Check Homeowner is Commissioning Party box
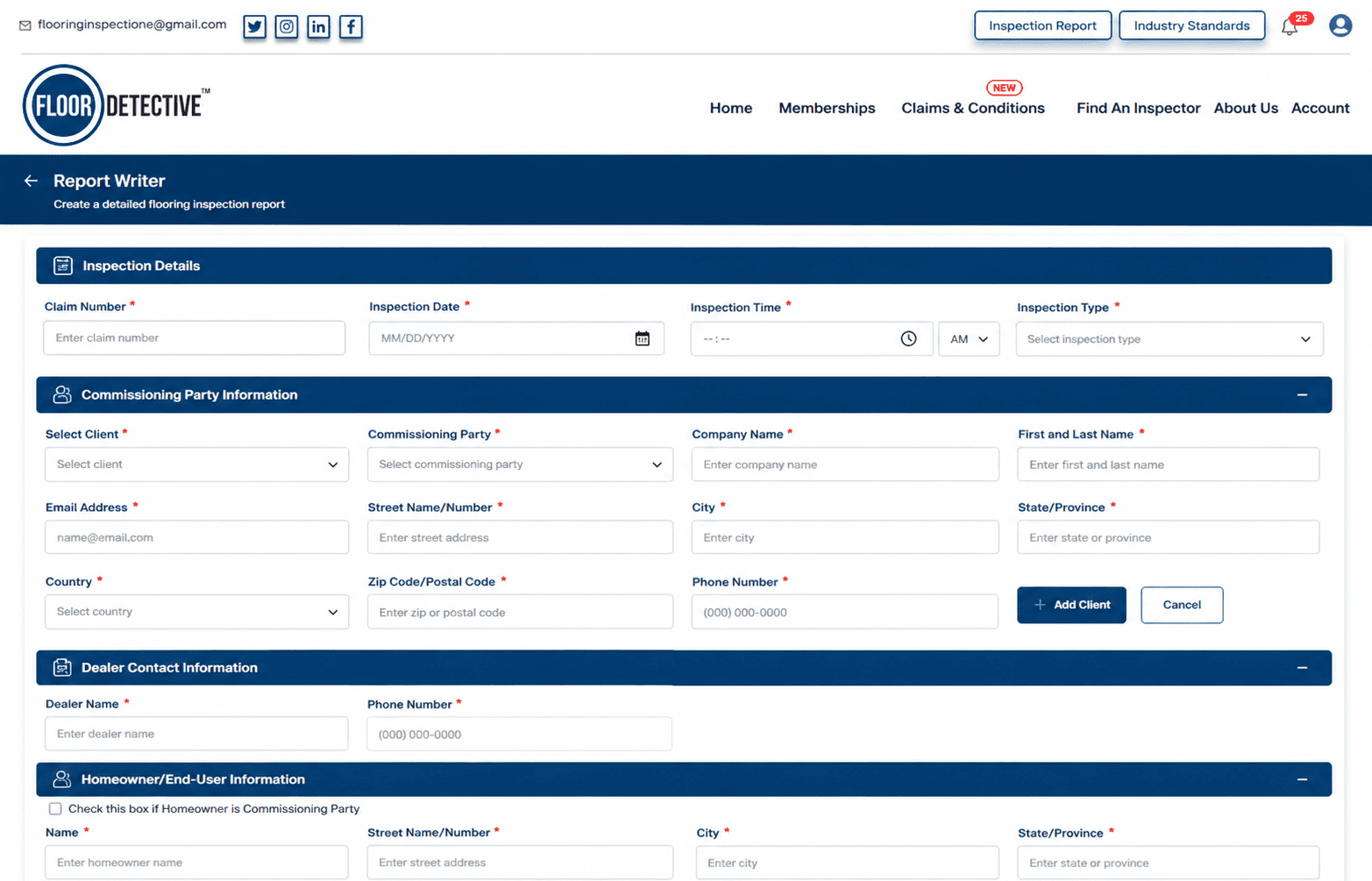This screenshot has width=1372, height=881. [x=55, y=809]
